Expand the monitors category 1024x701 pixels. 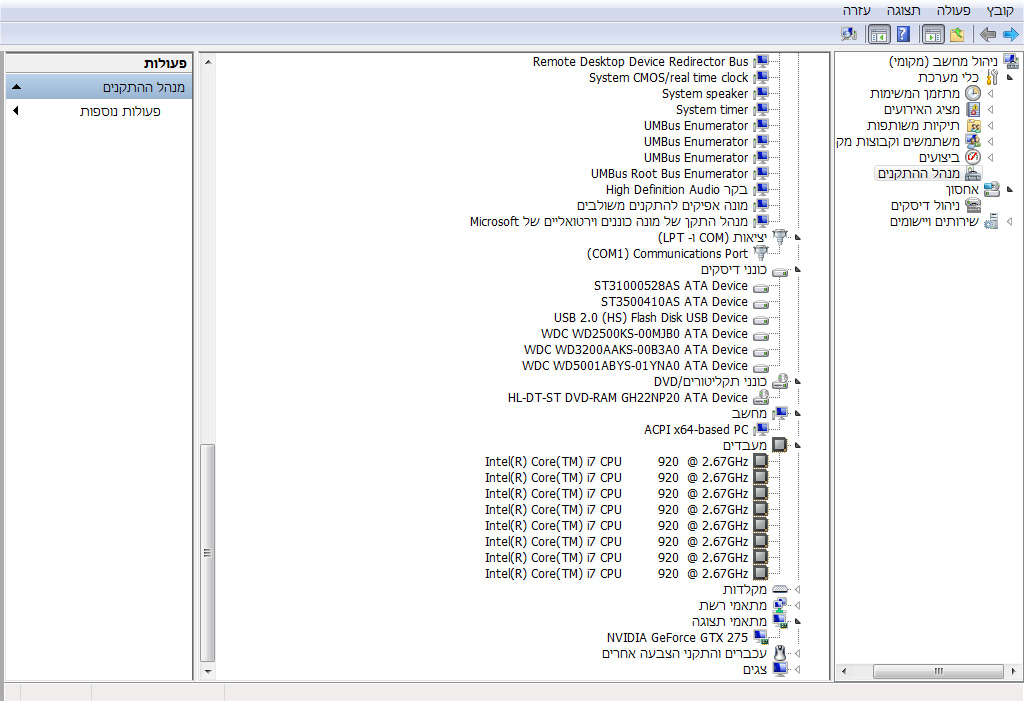tap(797, 670)
